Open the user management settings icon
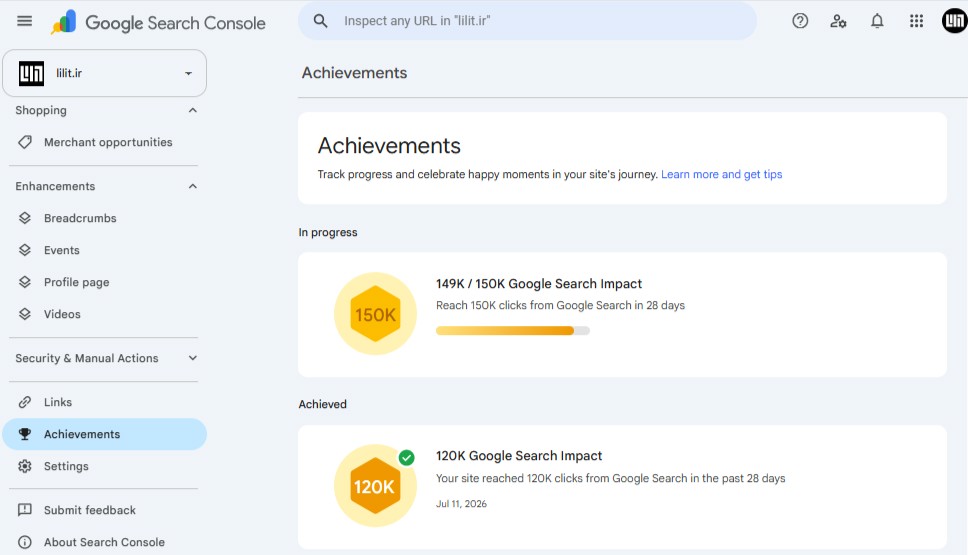The height and width of the screenshot is (555, 968). [x=838, y=21]
